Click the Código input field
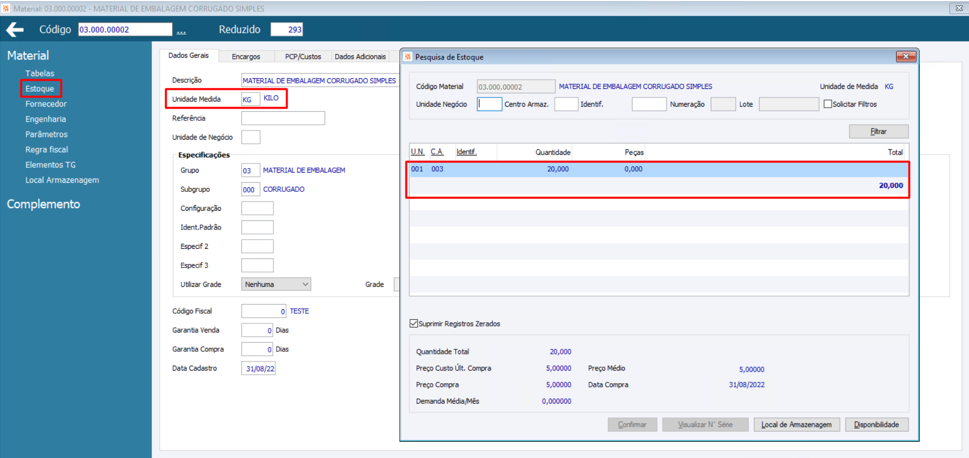The width and height of the screenshot is (969, 458). tap(124, 30)
